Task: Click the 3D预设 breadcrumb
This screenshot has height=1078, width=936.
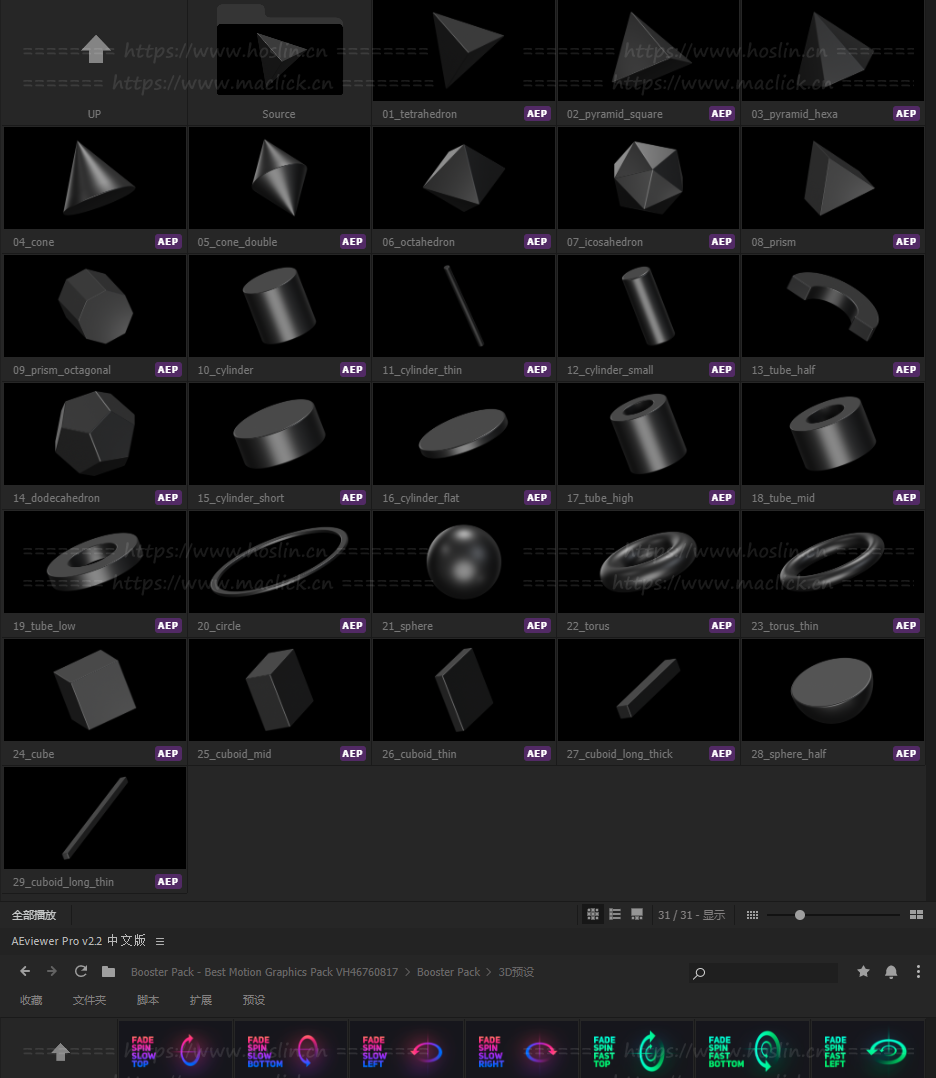Action: [x=516, y=972]
